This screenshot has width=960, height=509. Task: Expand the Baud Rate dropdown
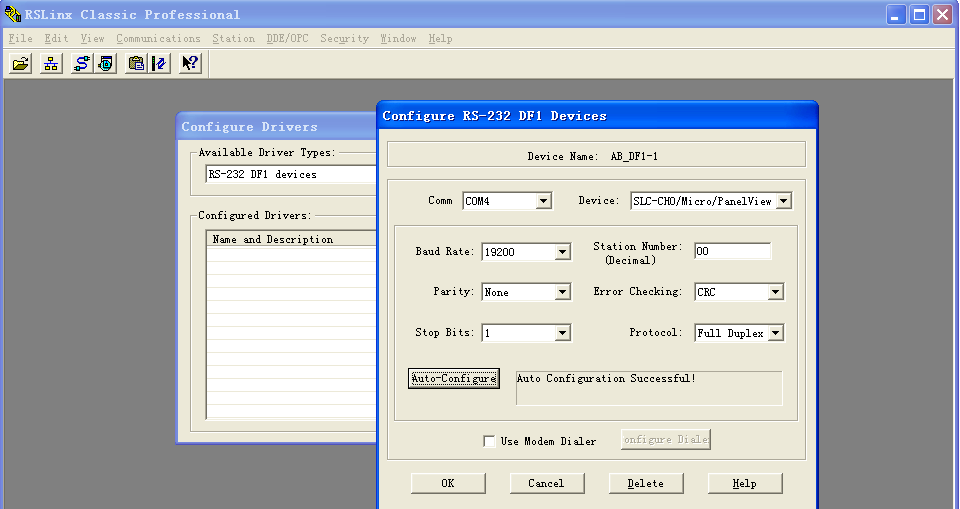tap(562, 252)
